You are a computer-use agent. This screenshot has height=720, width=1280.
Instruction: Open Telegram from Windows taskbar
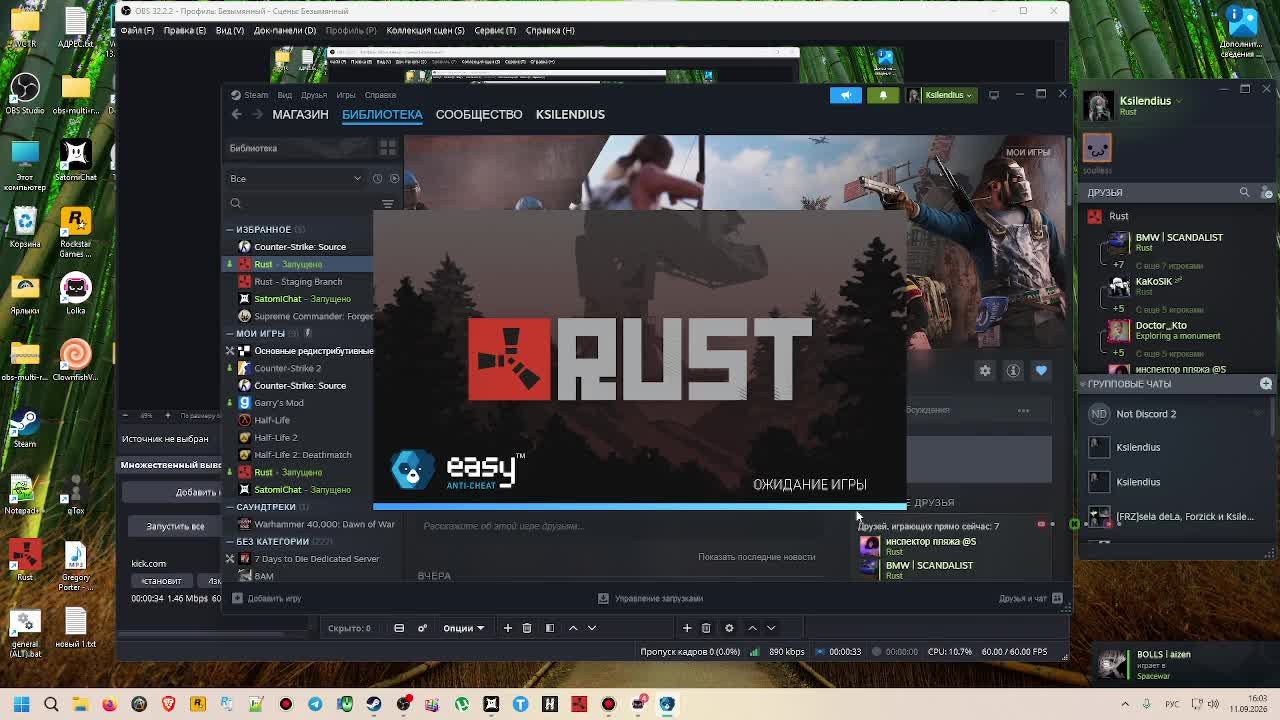click(x=315, y=704)
